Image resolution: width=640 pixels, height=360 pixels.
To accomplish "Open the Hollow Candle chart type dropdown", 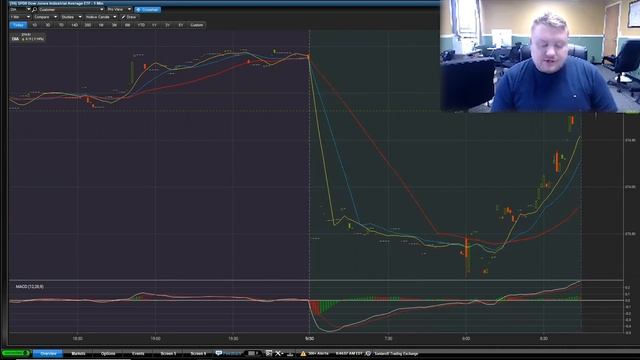I will pos(101,17).
